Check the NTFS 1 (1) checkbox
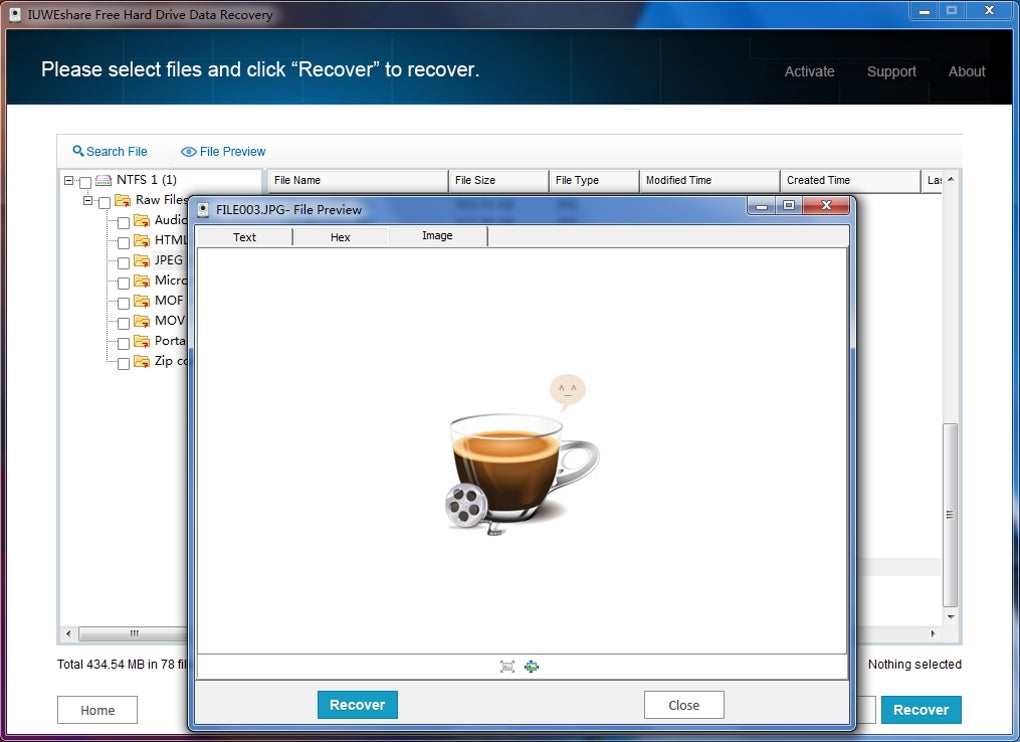Viewport: 1020px width, 742px height. pos(85,182)
